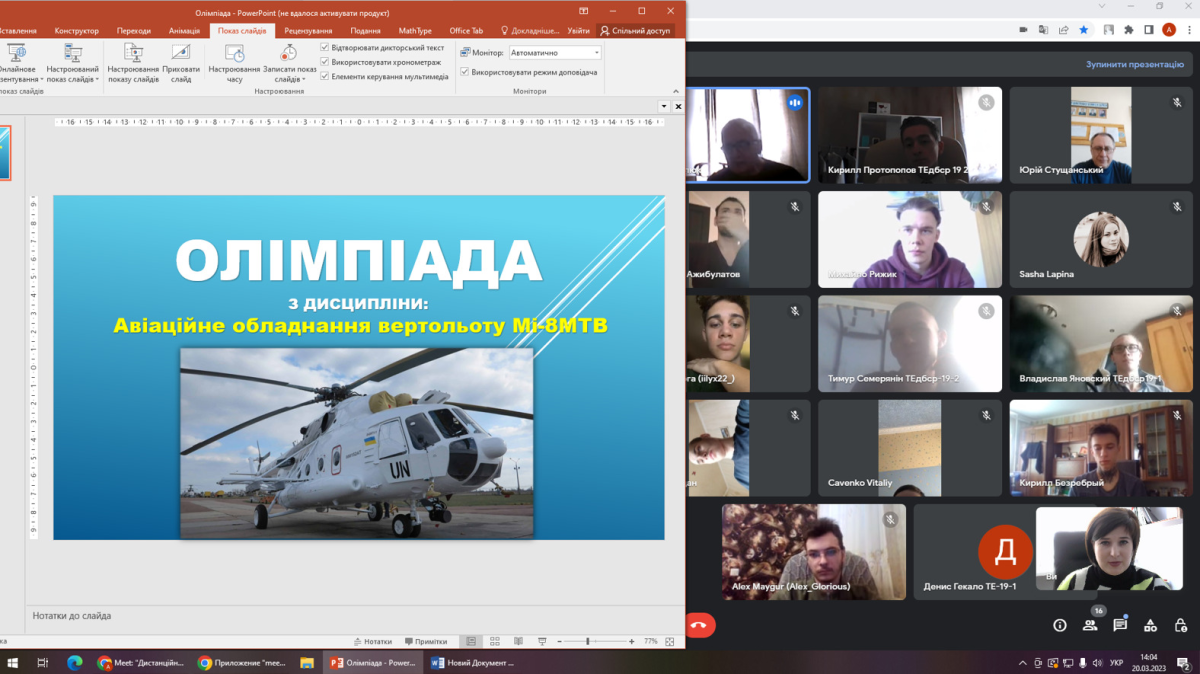Open the Meet chat messages icon

click(1120, 625)
